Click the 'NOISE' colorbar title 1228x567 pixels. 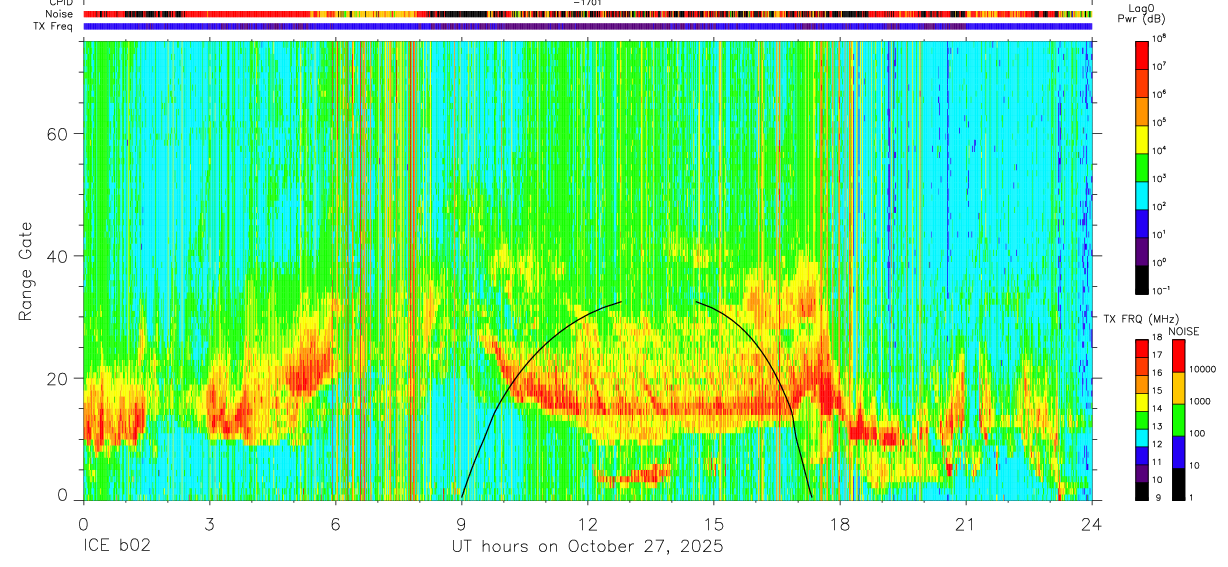point(1184,330)
